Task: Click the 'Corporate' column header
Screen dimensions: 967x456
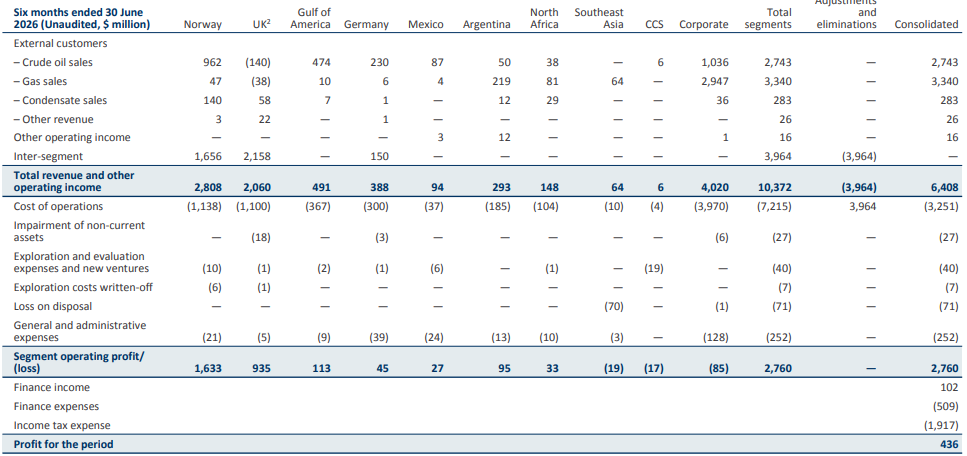Action: click(704, 25)
